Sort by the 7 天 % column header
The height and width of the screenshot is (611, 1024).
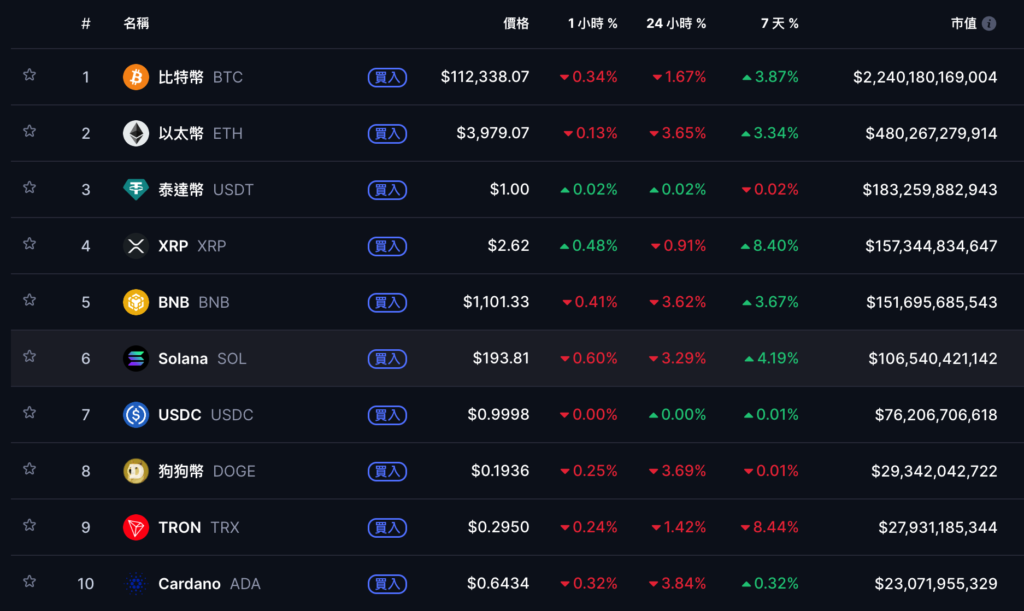pyautogui.click(x=779, y=23)
